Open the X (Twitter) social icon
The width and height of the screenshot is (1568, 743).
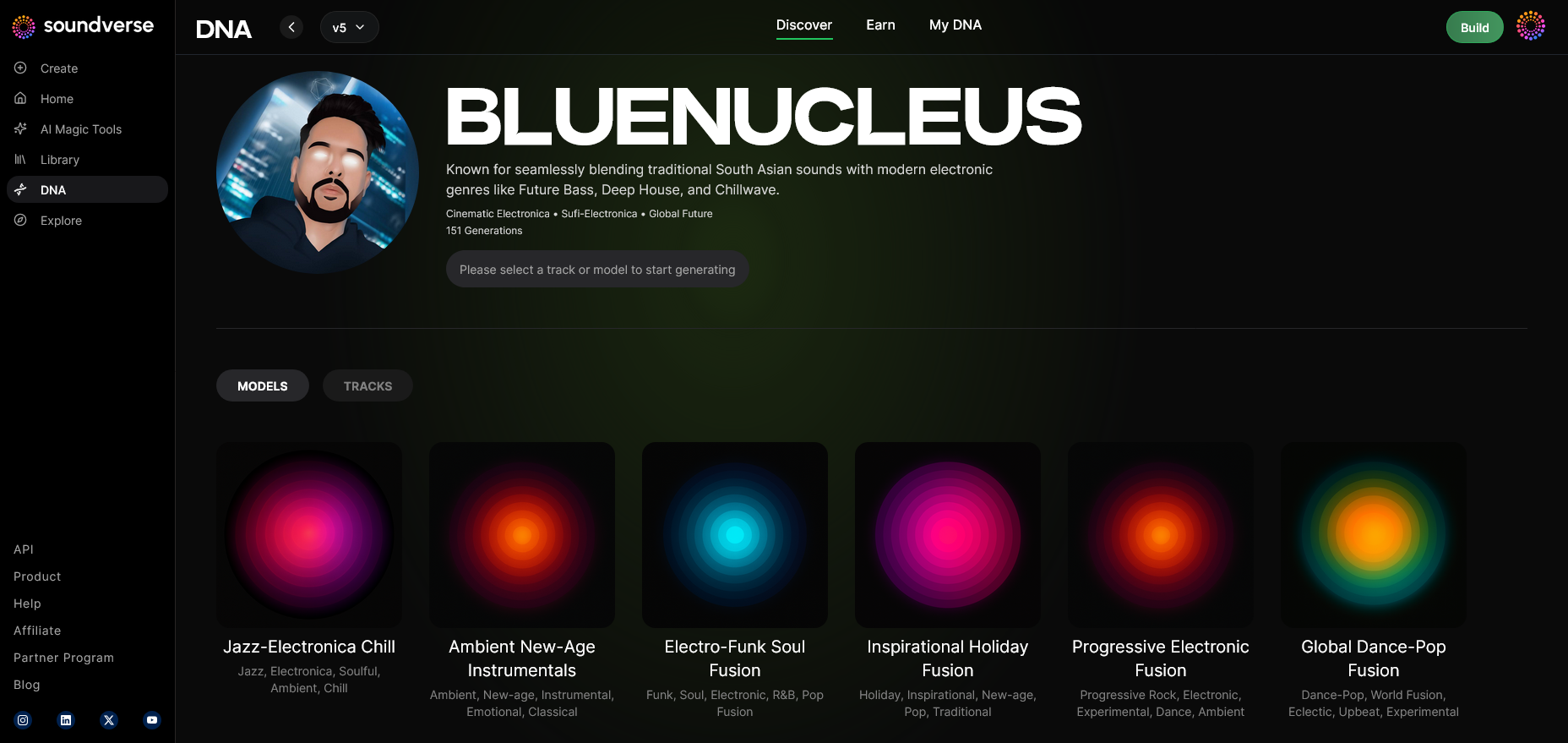(109, 720)
